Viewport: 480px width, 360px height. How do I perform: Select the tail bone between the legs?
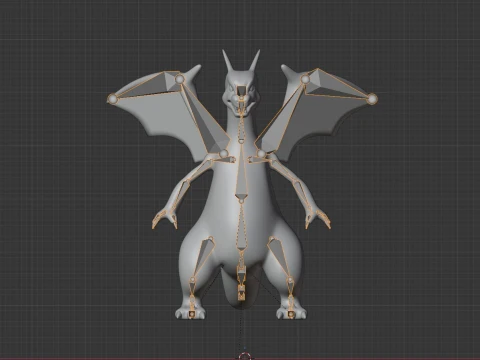tap(241, 277)
